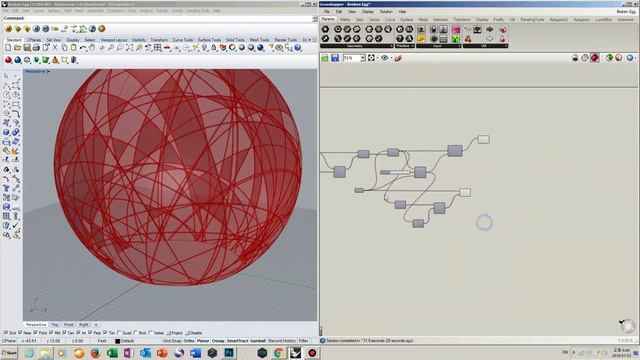
Task: Toggle End osnap checkbox
Action: [6, 333]
